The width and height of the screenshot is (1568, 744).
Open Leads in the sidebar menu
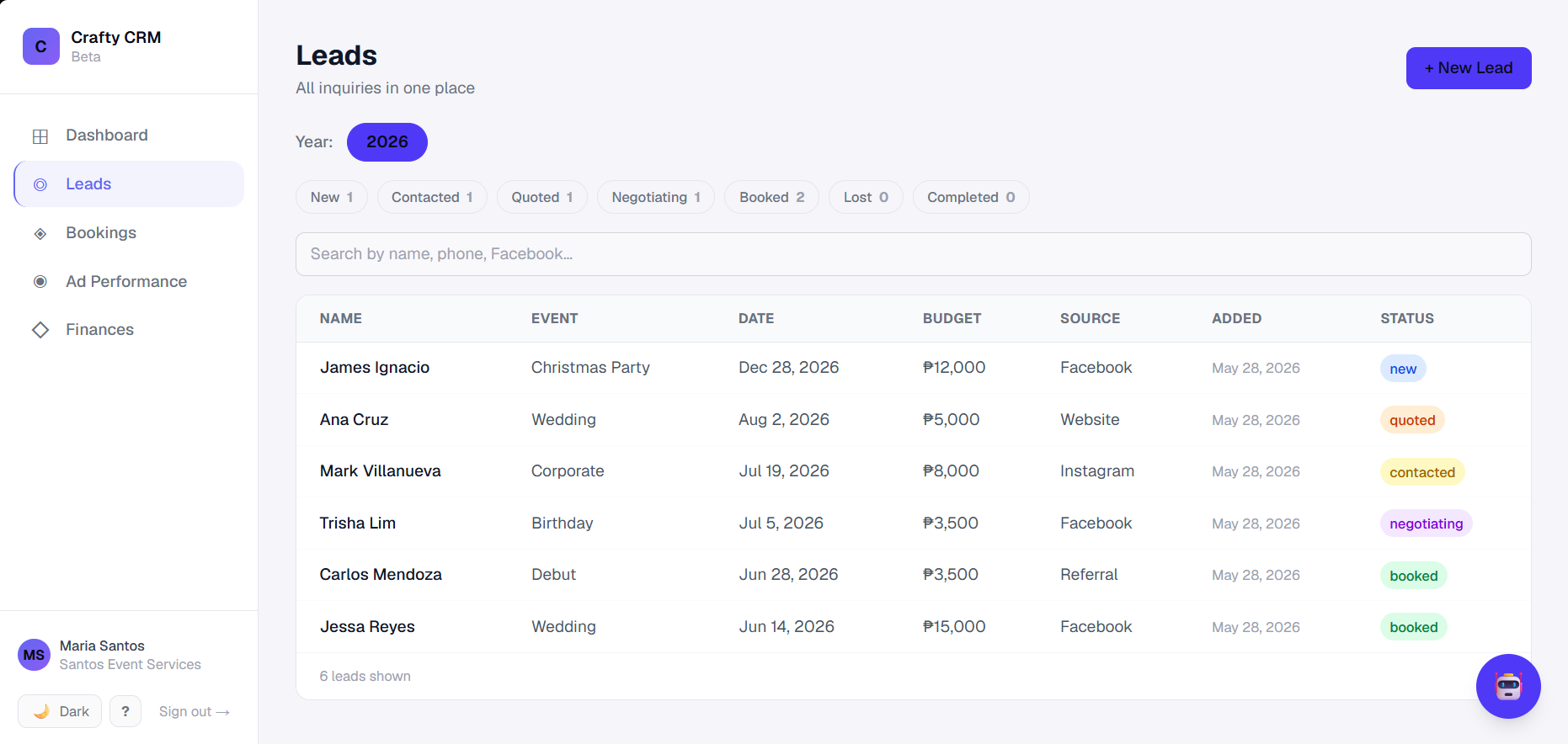pyautogui.click(x=129, y=184)
